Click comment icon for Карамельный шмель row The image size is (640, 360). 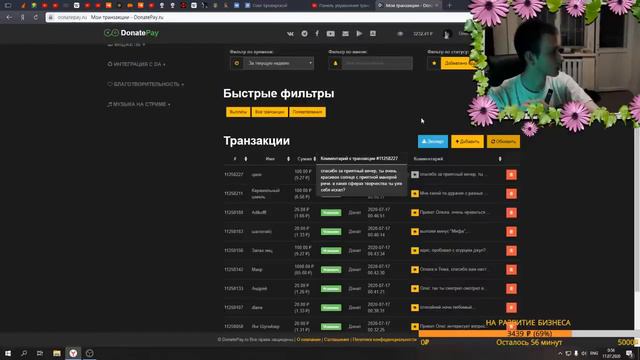point(415,193)
